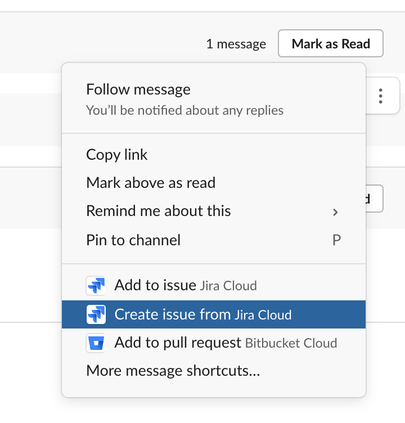Click the P shortcut hint for pinning
The height and width of the screenshot is (423, 405).
tap(336, 240)
